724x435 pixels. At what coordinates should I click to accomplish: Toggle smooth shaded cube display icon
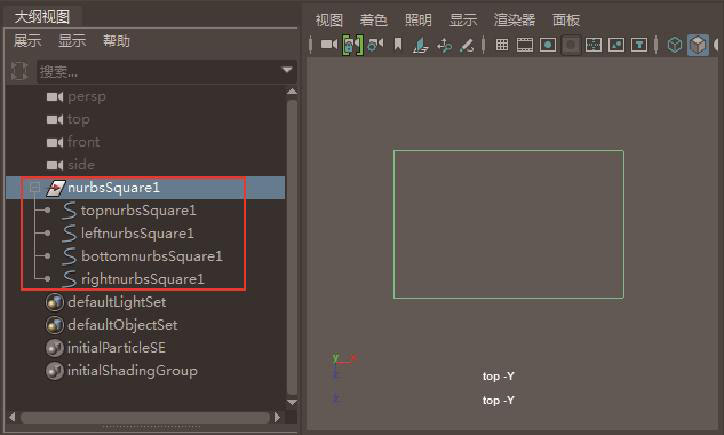pyautogui.click(x=698, y=45)
